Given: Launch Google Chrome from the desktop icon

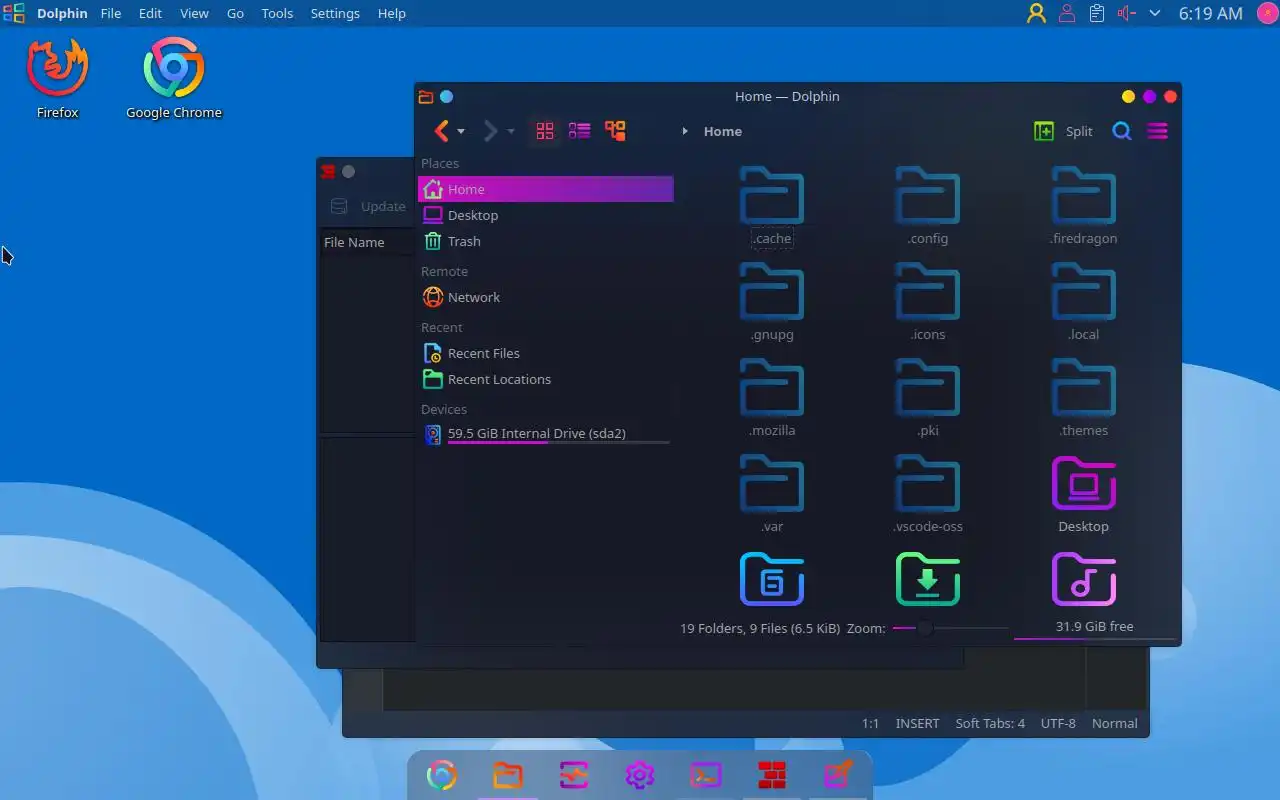Looking at the screenshot, I should pyautogui.click(x=174, y=79).
